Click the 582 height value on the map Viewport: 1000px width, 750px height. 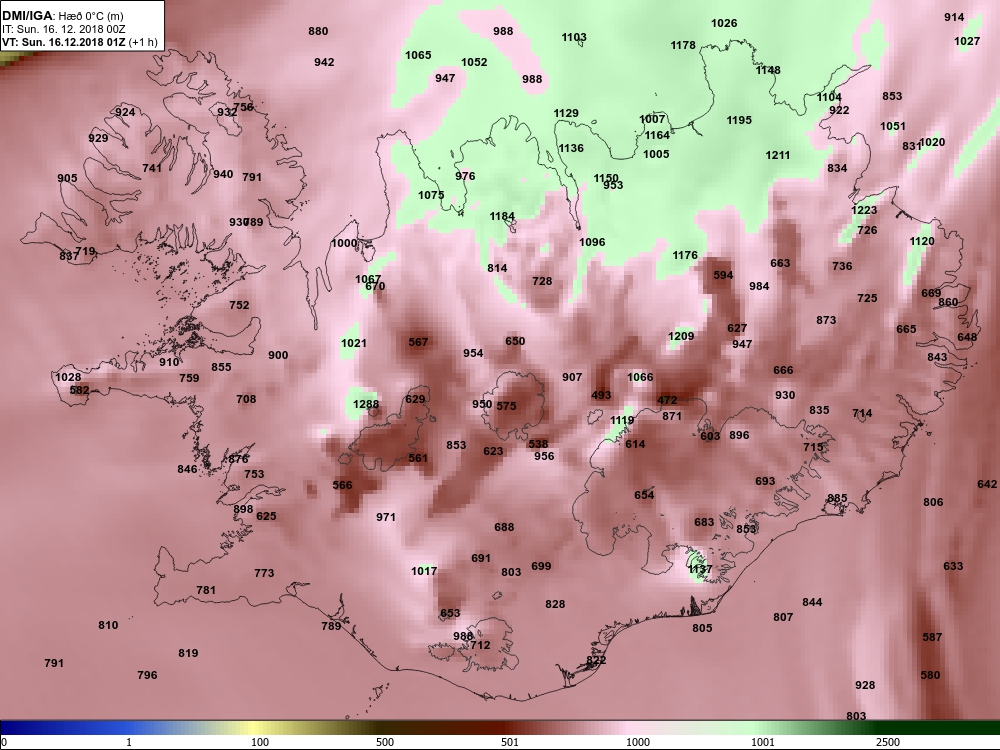pyautogui.click(x=79, y=390)
